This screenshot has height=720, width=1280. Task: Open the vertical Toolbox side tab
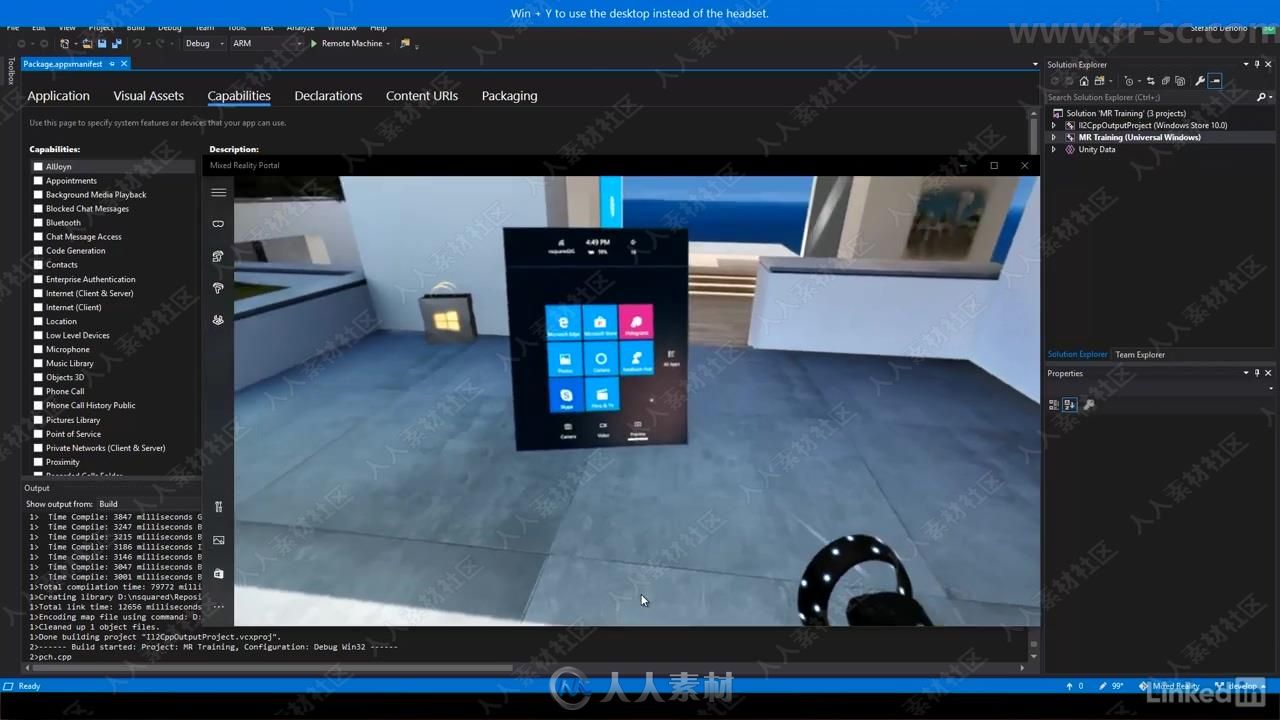[x=11, y=72]
